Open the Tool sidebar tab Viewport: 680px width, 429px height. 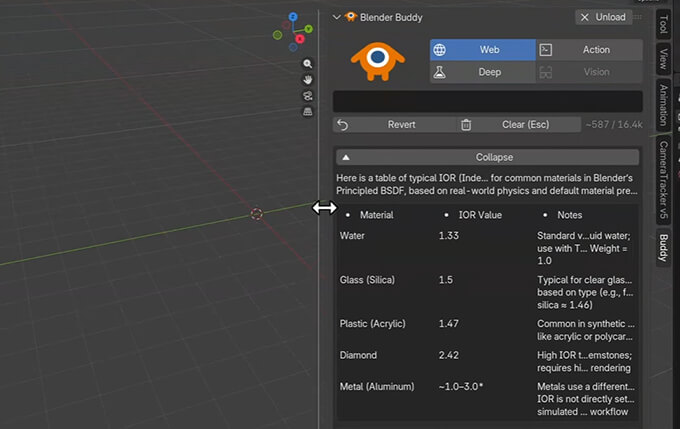(663, 24)
